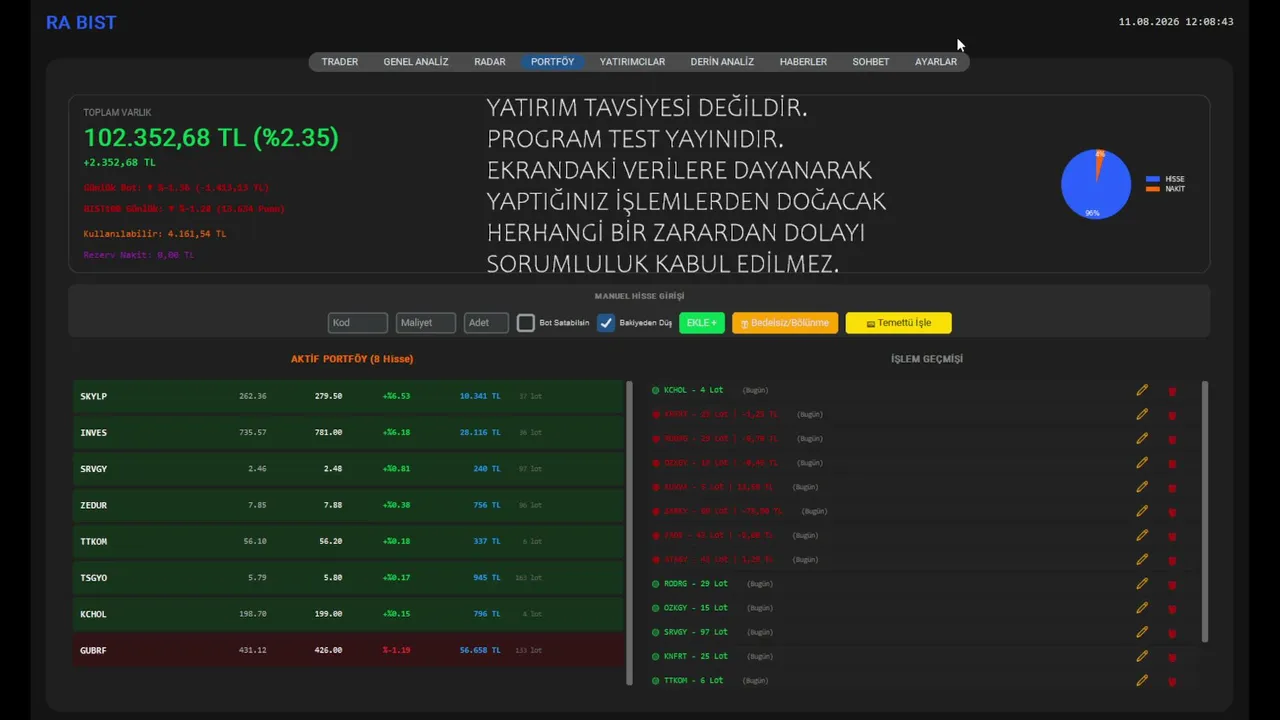Select the TSGYO portfolio row

[x=348, y=578]
